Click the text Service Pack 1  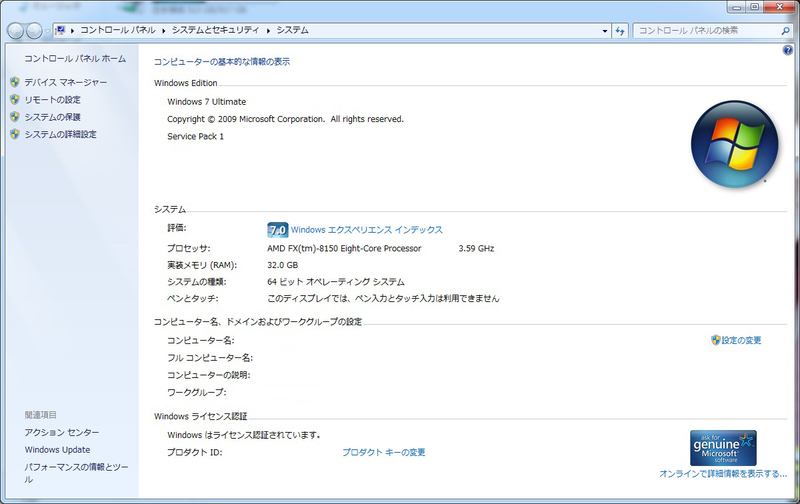(x=195, y=136)
